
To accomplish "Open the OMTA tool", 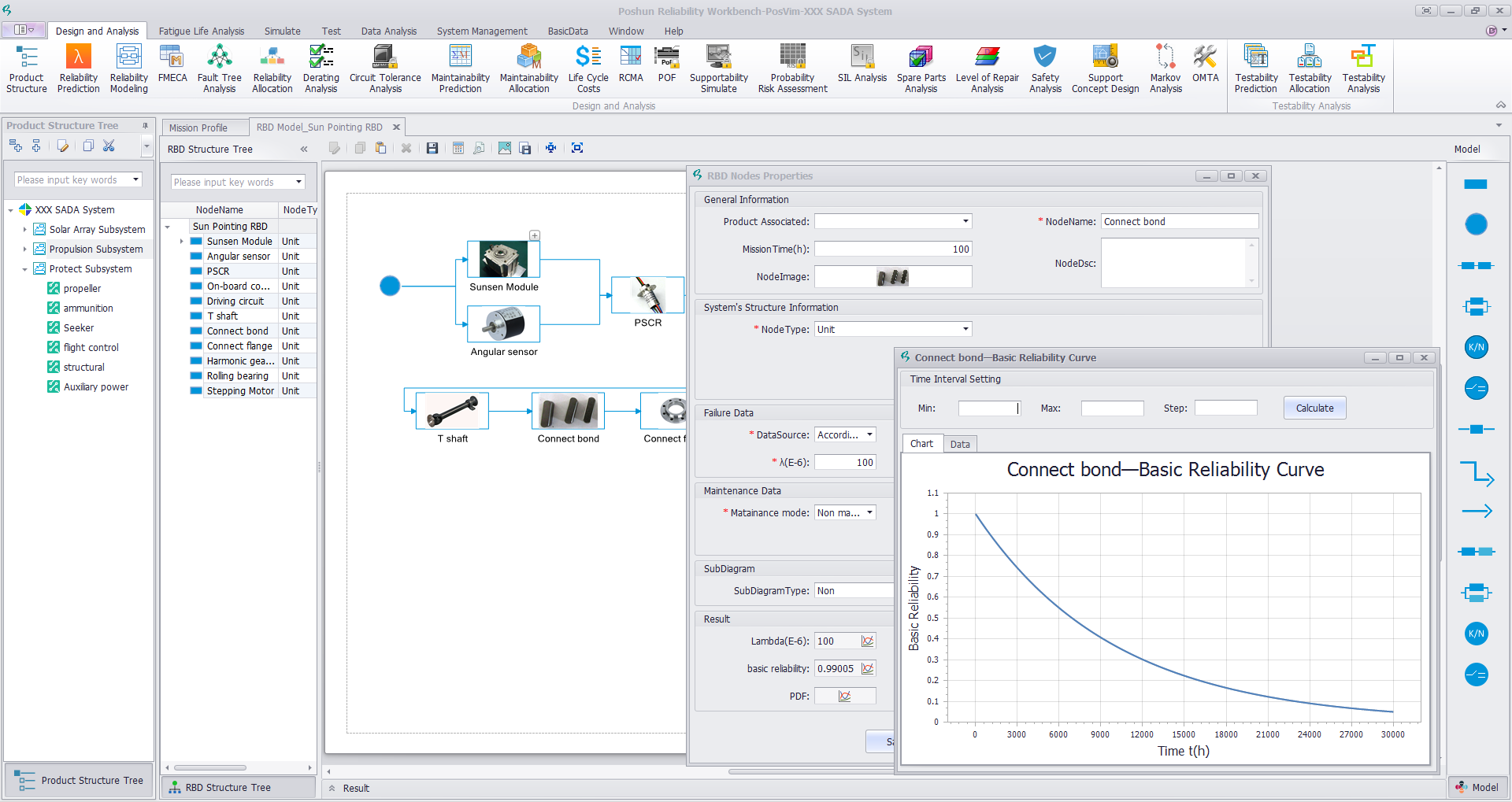I will [x=1205, y=65].
